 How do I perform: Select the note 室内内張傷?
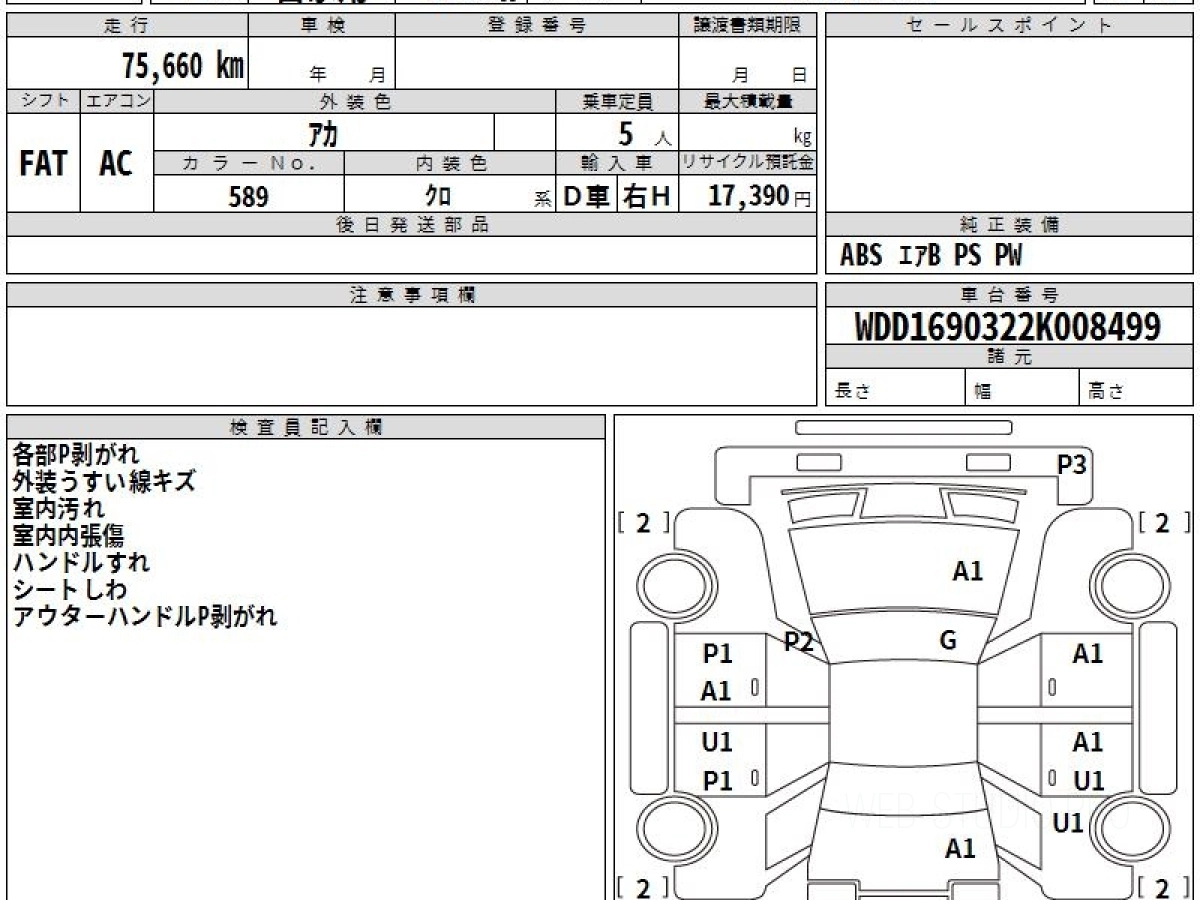point(68,536)
